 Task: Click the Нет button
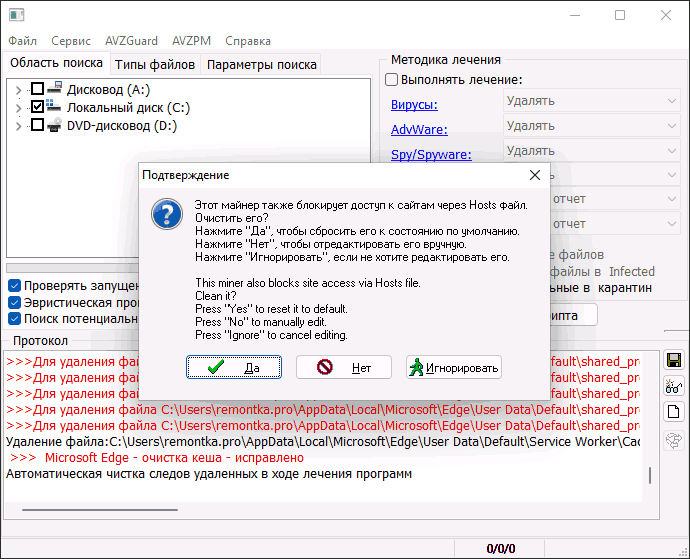click(x=344, y=367)
